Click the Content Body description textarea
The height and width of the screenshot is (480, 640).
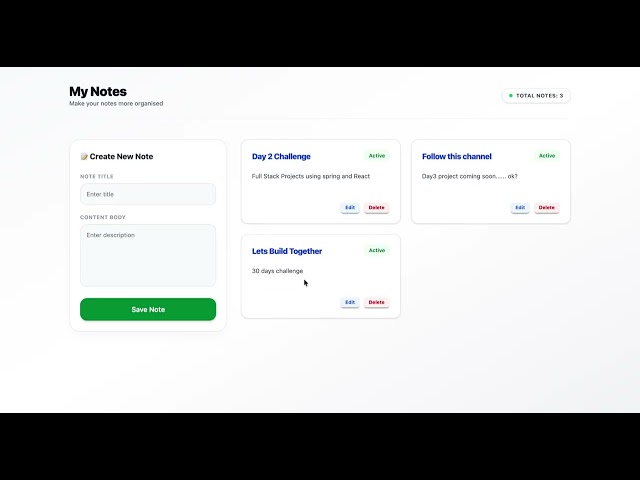pos(148,255)
